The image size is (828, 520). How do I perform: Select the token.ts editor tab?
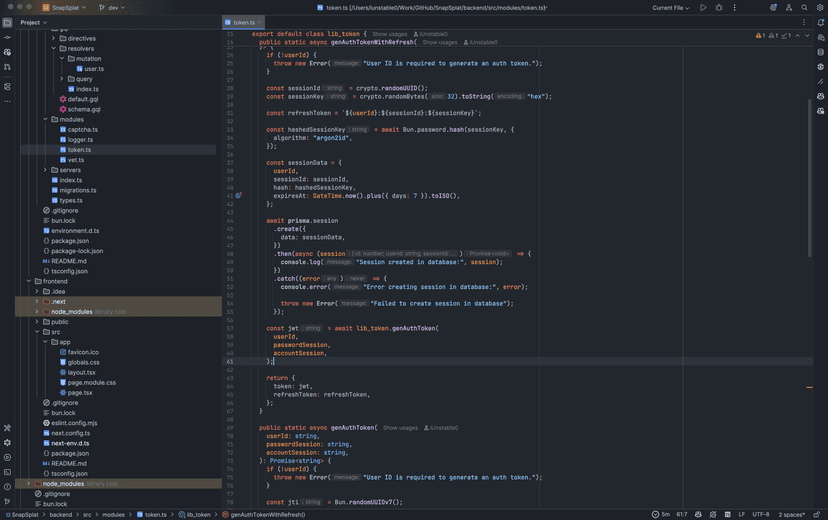point(243,21)
